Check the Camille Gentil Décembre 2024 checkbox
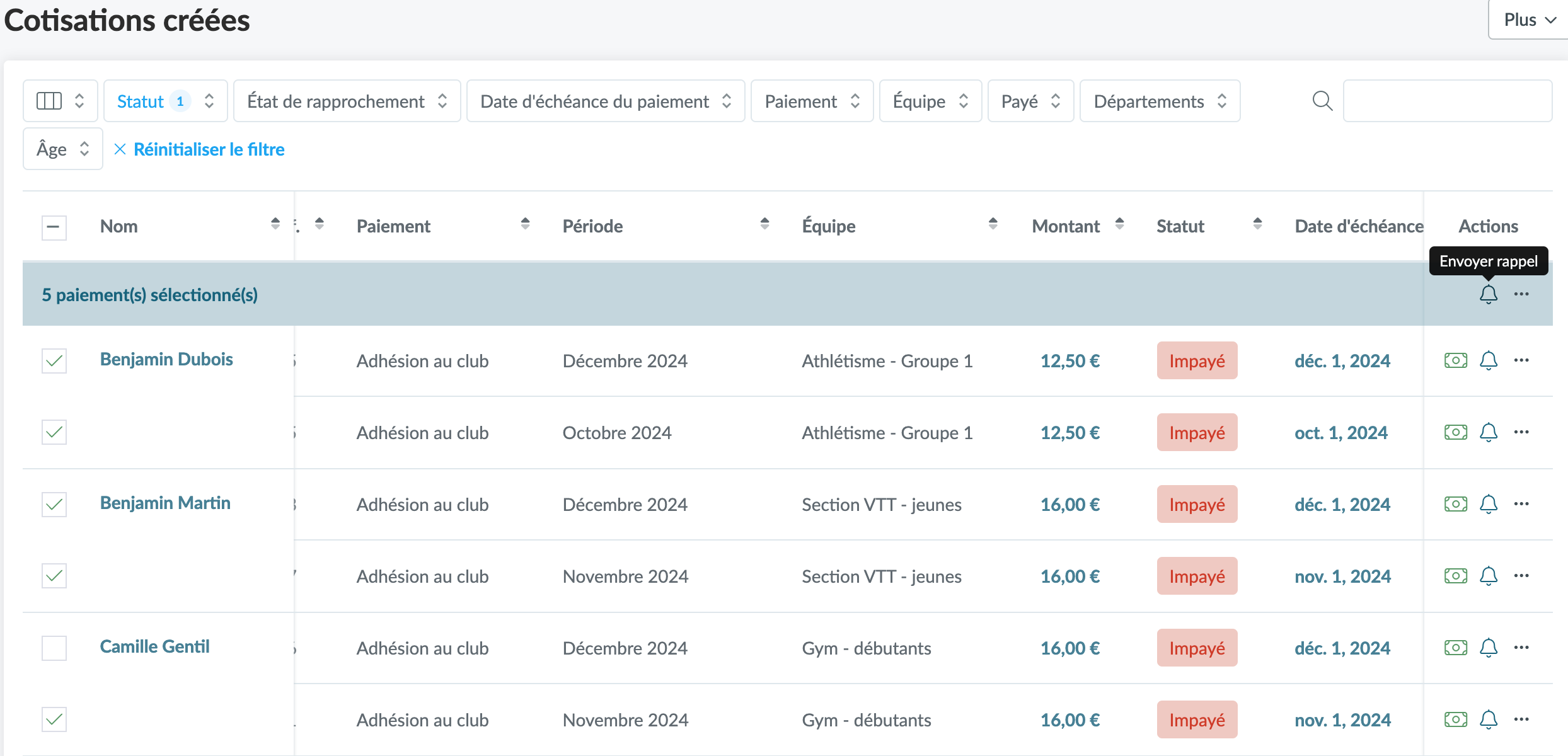This screenshot has width=1568, height=756. [54, 648]
